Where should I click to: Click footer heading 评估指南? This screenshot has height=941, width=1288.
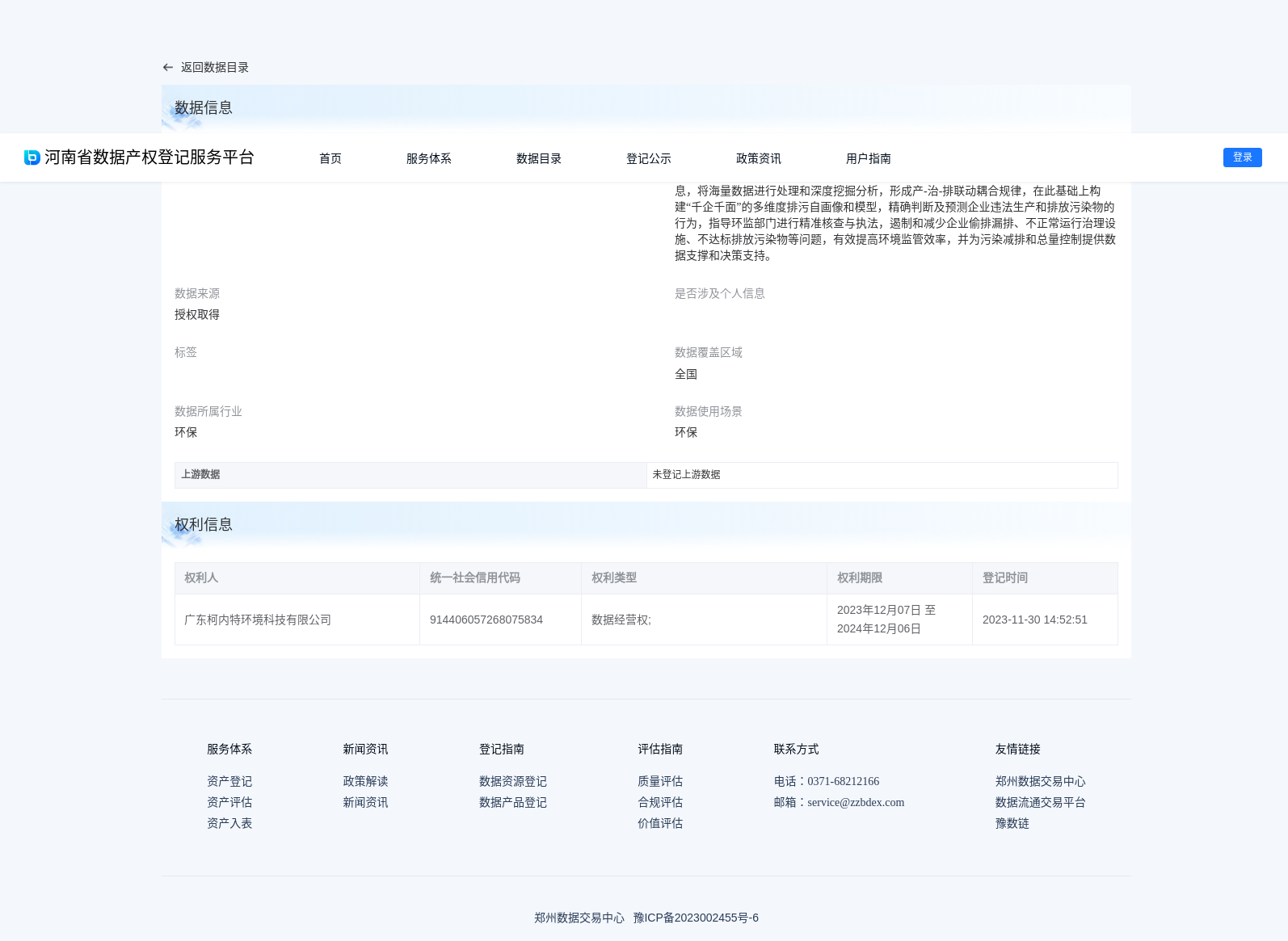(660, 749)
